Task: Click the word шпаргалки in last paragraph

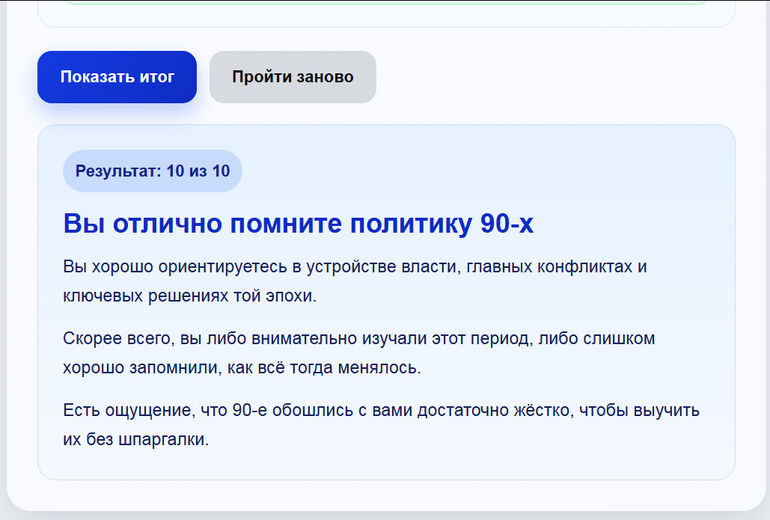Action: (164, 439)
